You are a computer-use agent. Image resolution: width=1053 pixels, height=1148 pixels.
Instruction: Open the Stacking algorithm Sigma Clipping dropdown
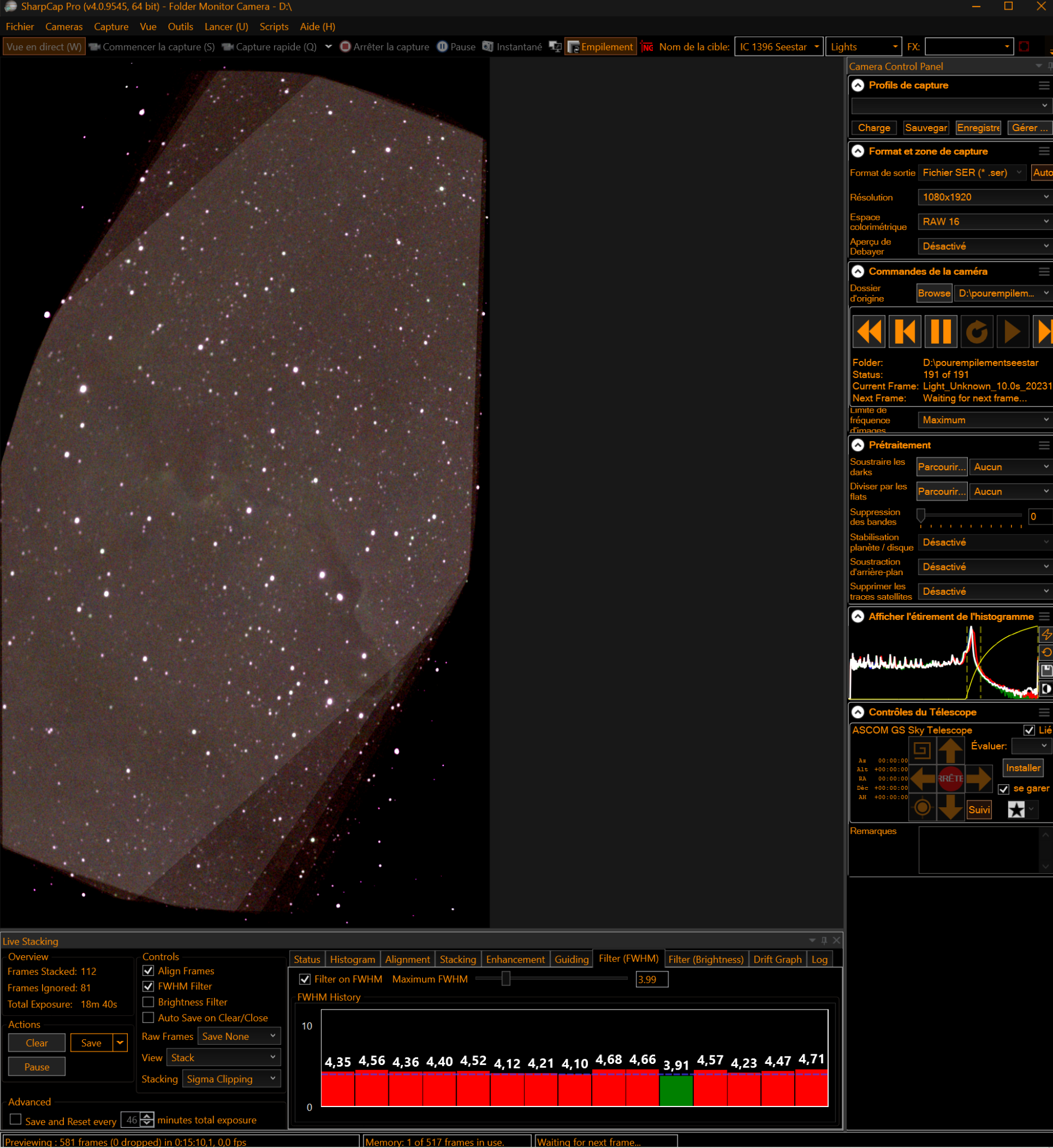231,1079
